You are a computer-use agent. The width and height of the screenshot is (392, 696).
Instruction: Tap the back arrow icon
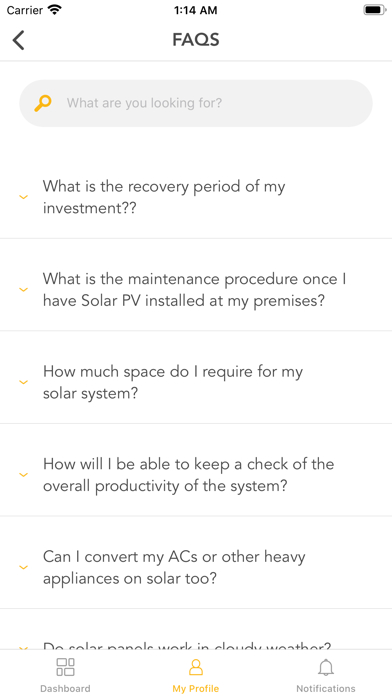tap(18, 40)
